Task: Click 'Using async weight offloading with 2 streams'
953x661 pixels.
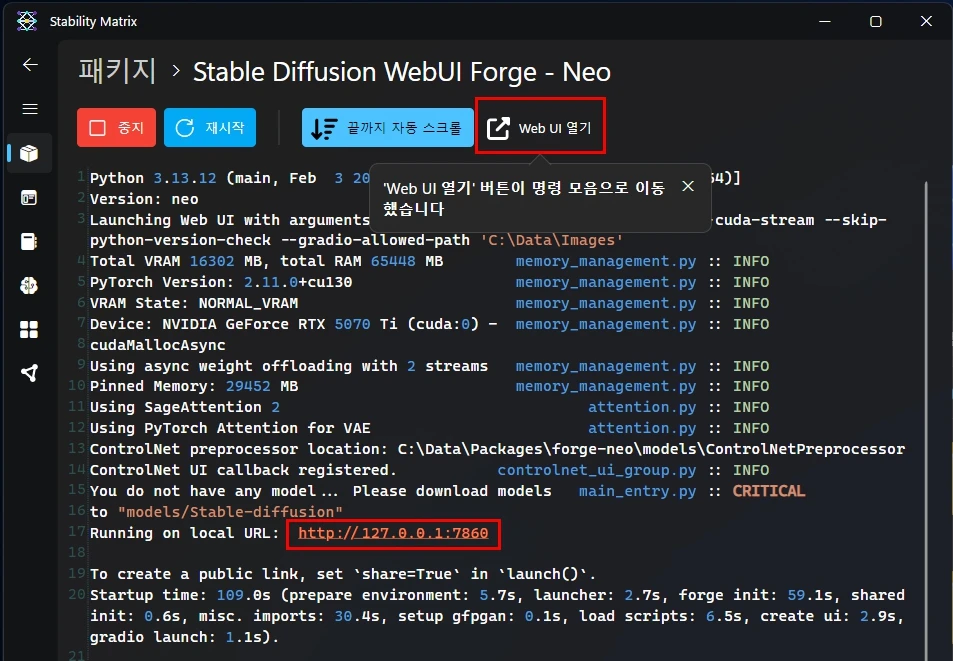Action: [x=289, y=366]
